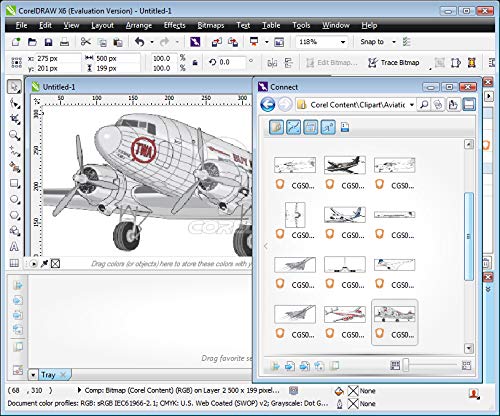Copy the selection to the clipboard
This screenshot has height=416, width=500.
102,42
